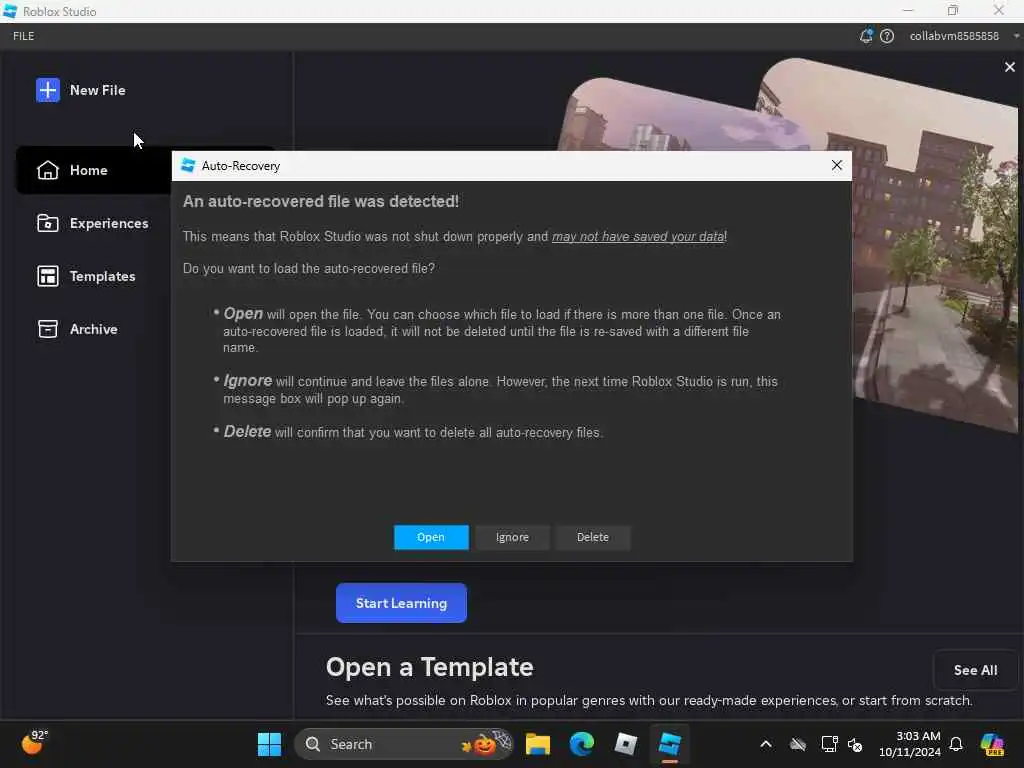
Task: Click Delete in Auto-Recovery dialog
Action: (593, 537)
